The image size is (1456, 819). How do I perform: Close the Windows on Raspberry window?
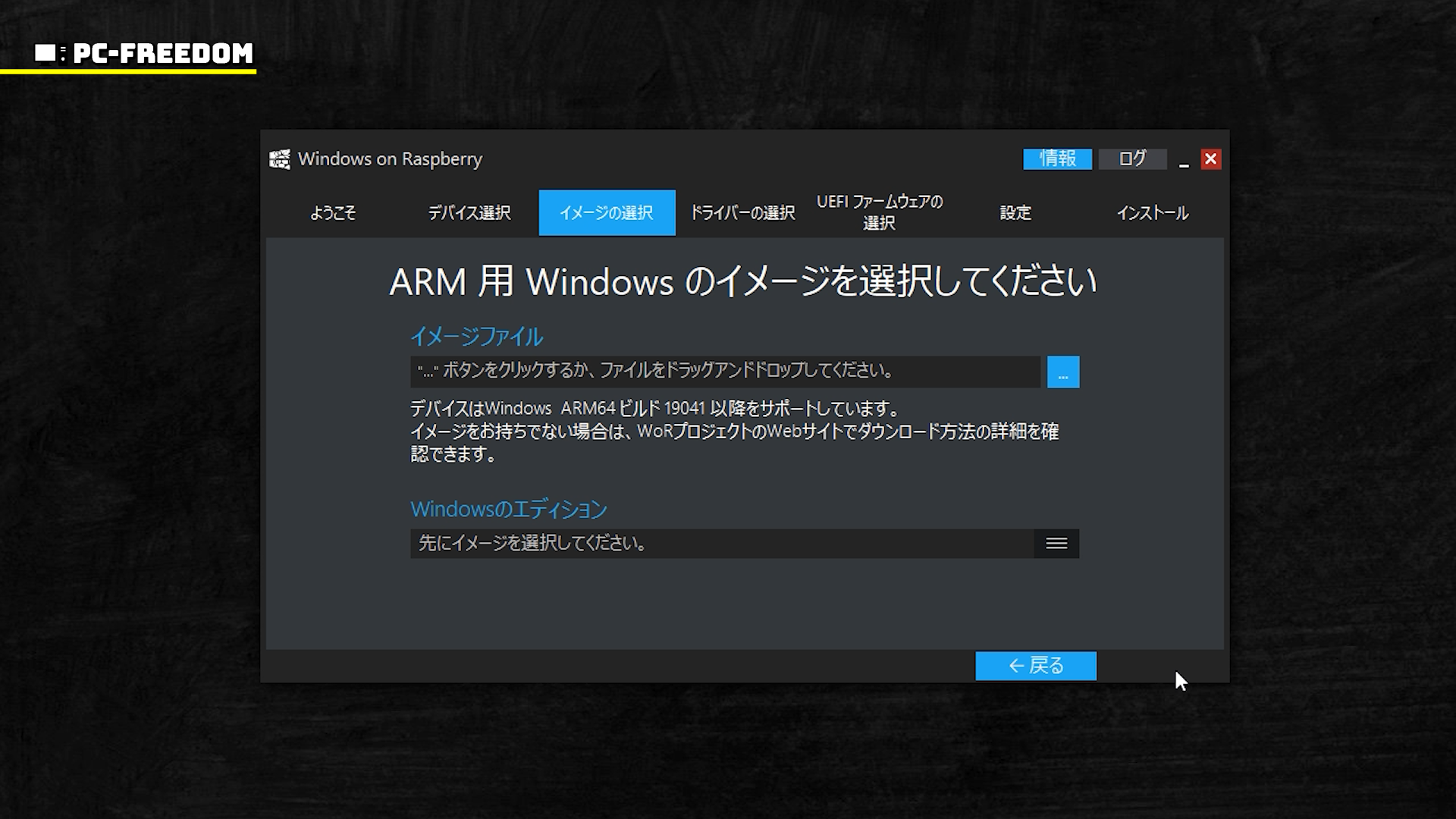point(1210,159)
